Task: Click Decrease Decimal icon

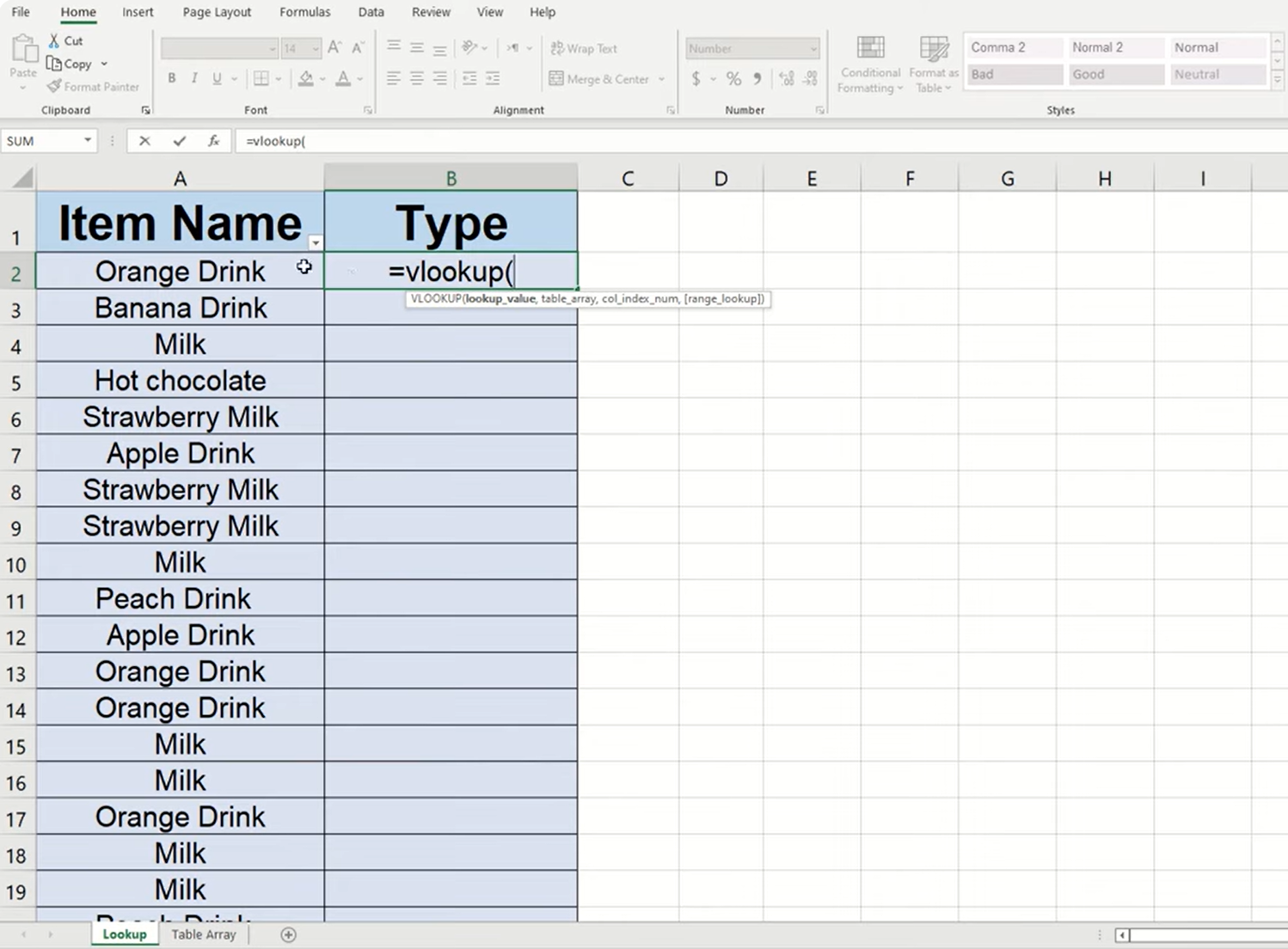Action: [x=810, y=79]
